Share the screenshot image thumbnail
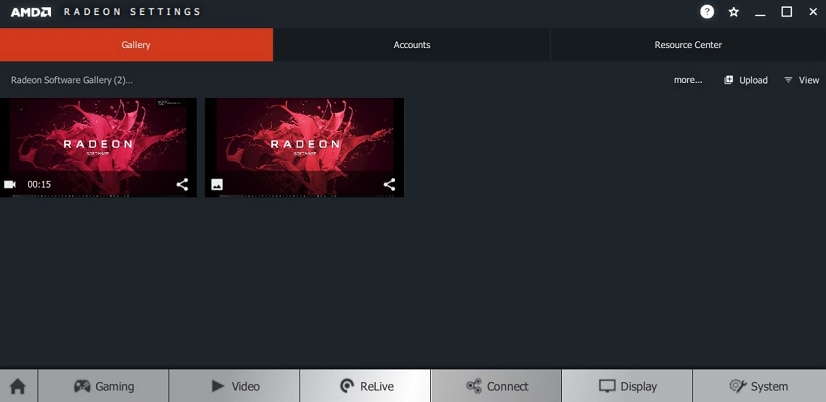 [x=389, y=184]
